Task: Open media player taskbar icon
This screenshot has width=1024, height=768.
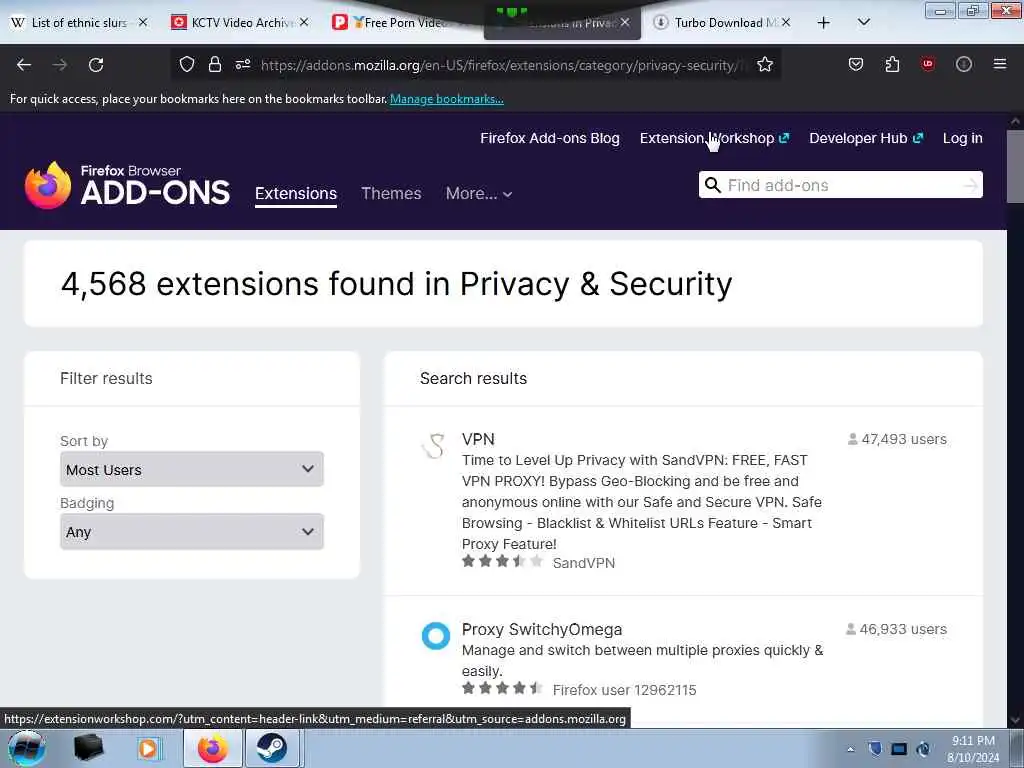Action: [x=148, y=748]
